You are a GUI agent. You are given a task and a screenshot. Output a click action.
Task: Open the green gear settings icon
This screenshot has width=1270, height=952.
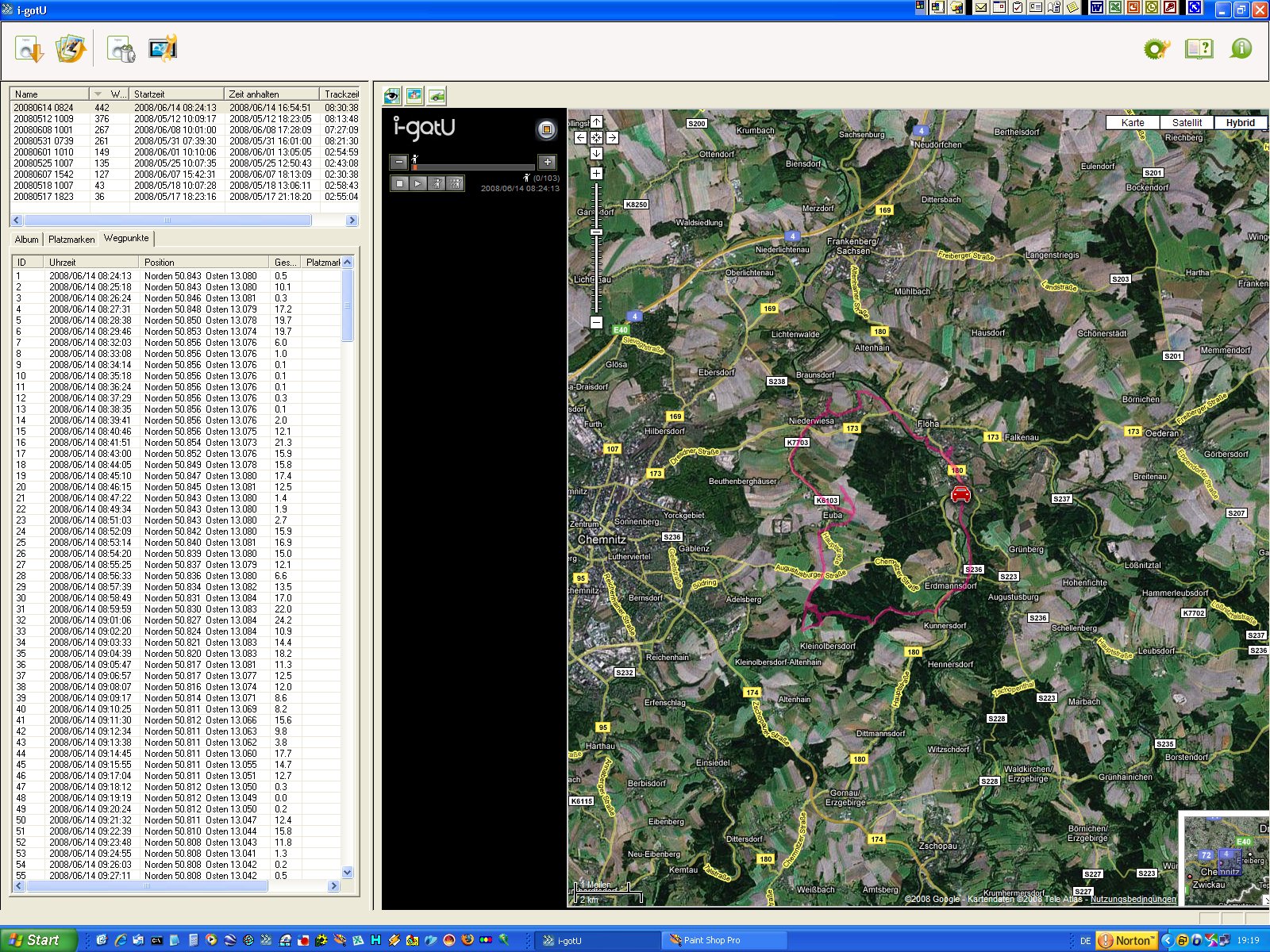tap(1156, 49)
